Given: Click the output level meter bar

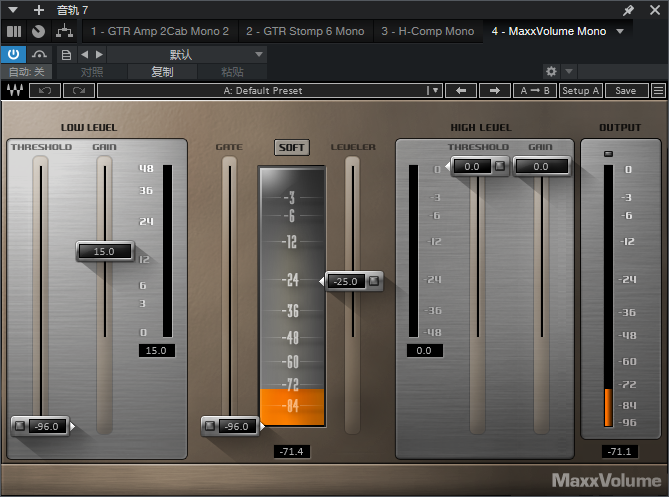Looking at the screenshot, I should 608,296.
